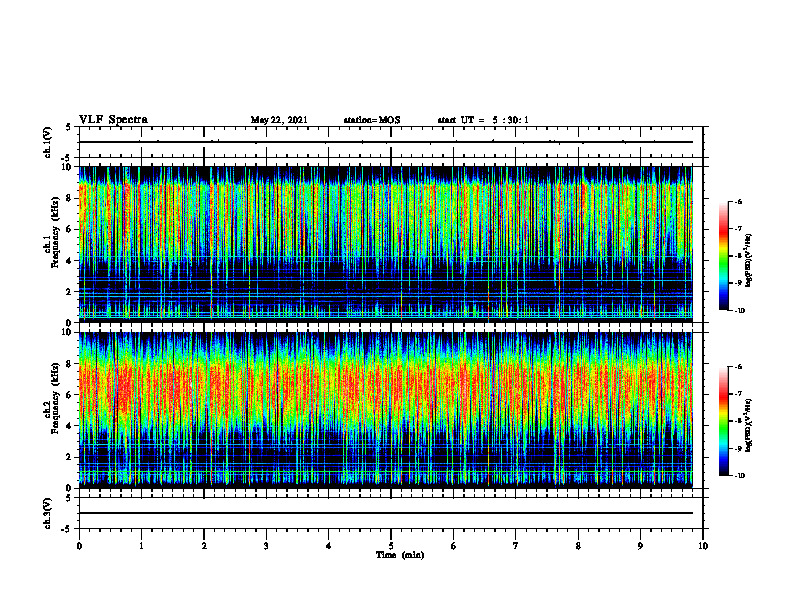Click the "ch.1(V)" axis label
The height and width of the screenshot is (612, 792).
tap(48, 142)
